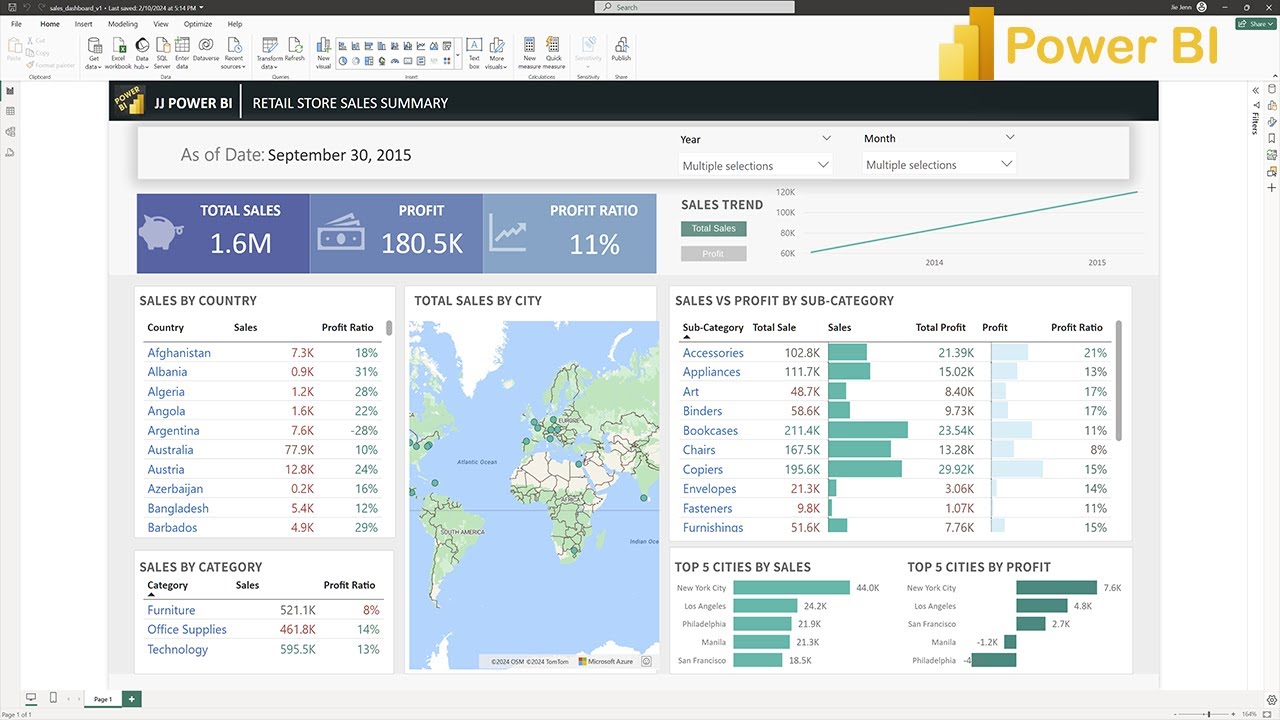1280x720 pixels.
Task: Open the Data pane on right rail
Action: [x=1272, y=88]
